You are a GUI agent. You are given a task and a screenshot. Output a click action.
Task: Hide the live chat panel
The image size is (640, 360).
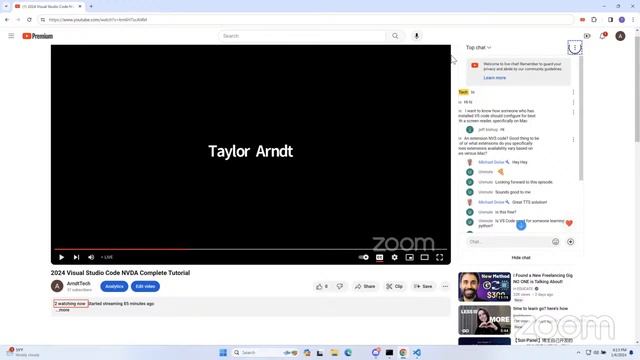coord(521,258)
